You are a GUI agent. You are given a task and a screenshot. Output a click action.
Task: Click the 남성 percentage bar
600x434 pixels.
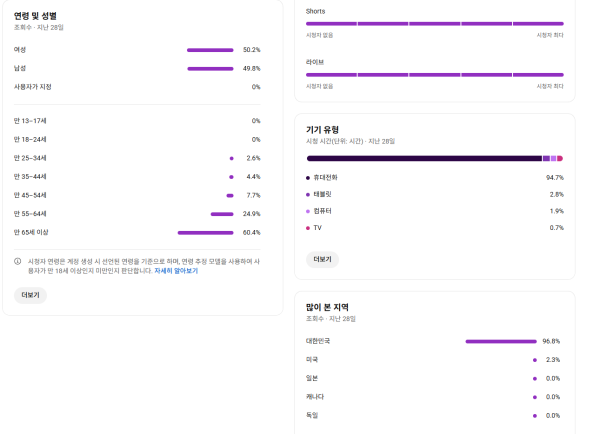point(210,69)
